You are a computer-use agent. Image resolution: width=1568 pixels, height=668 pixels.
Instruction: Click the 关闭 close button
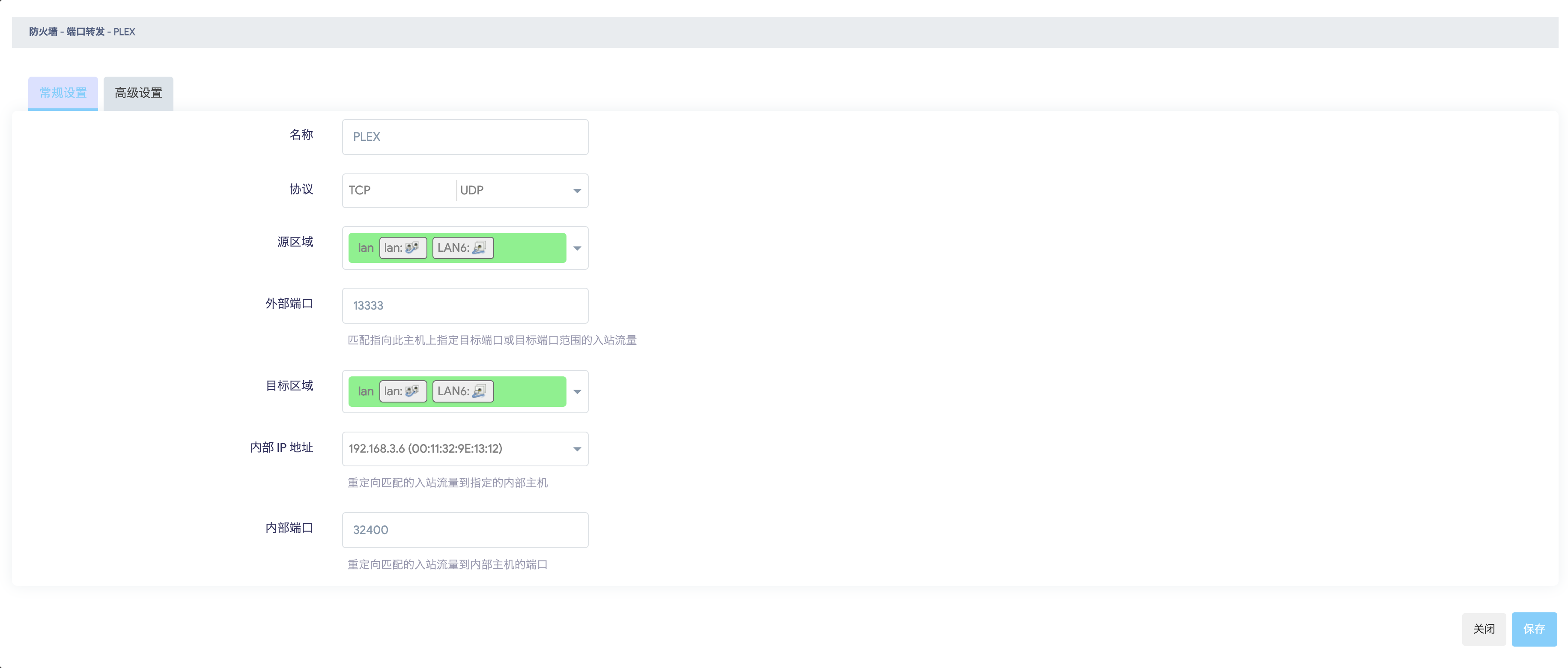point(1483,629)
